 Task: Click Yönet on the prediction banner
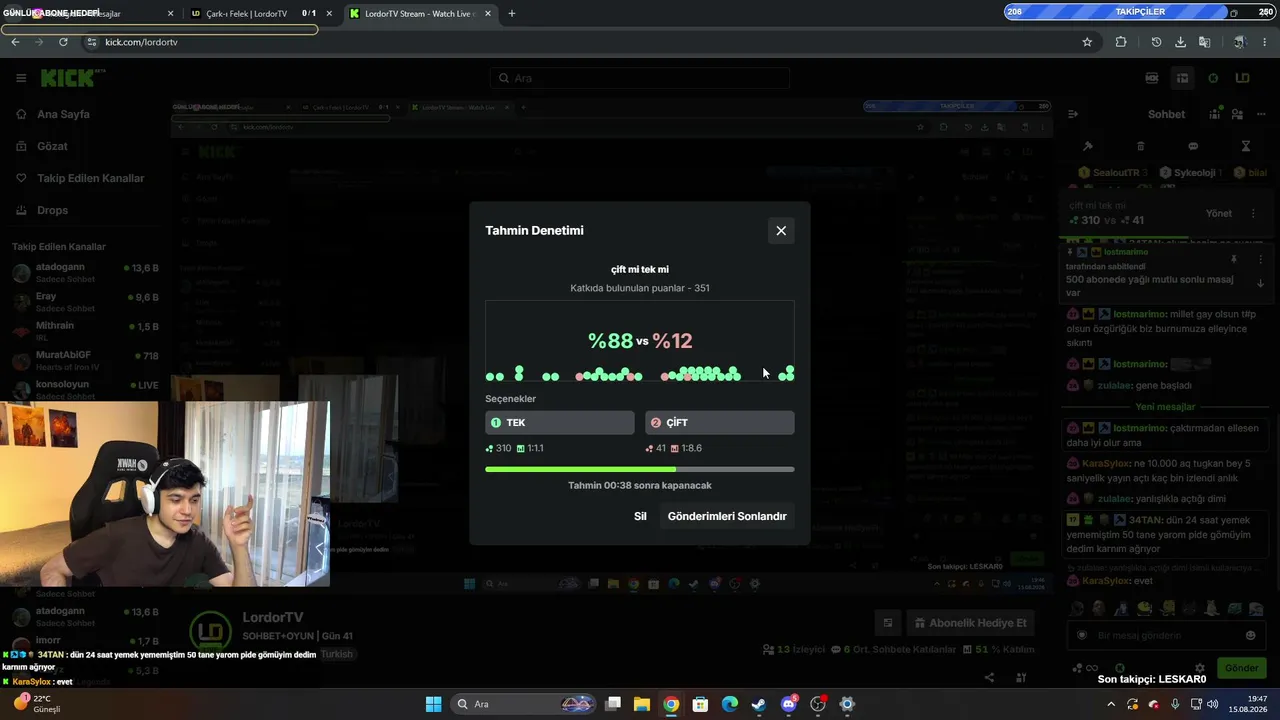pos(1219,213)
